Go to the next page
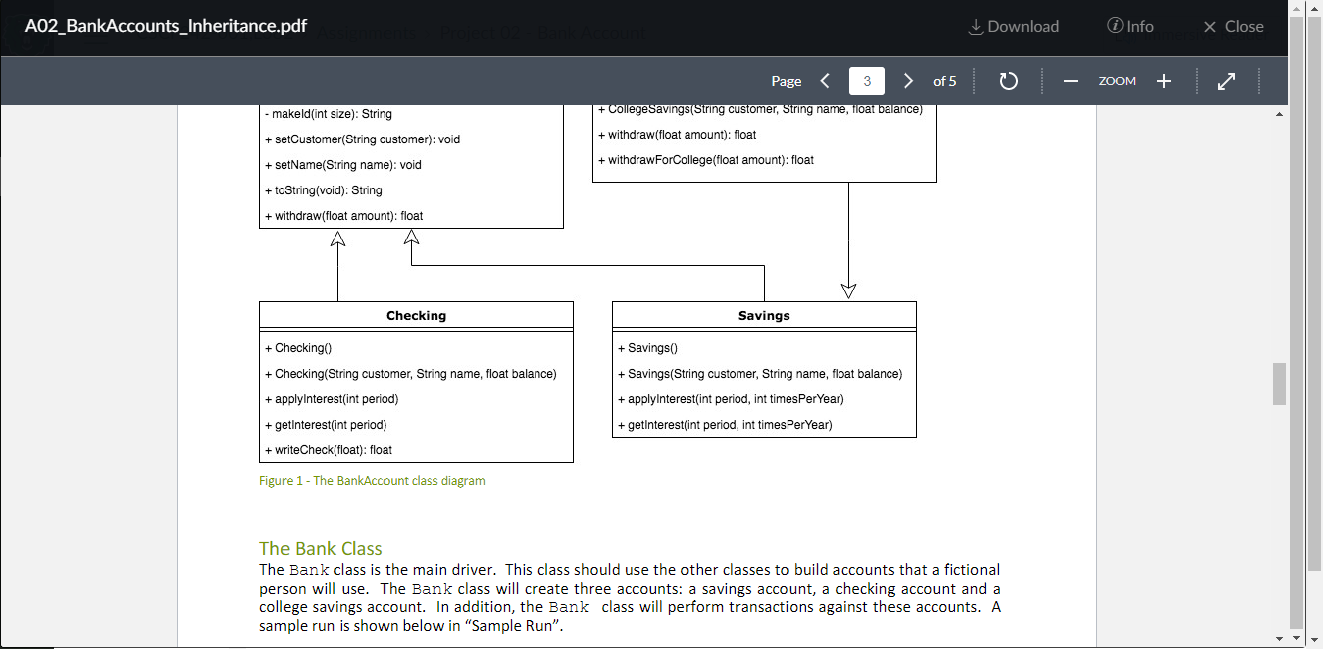The height and width of the screenshot is (649, 1323). 908,81
